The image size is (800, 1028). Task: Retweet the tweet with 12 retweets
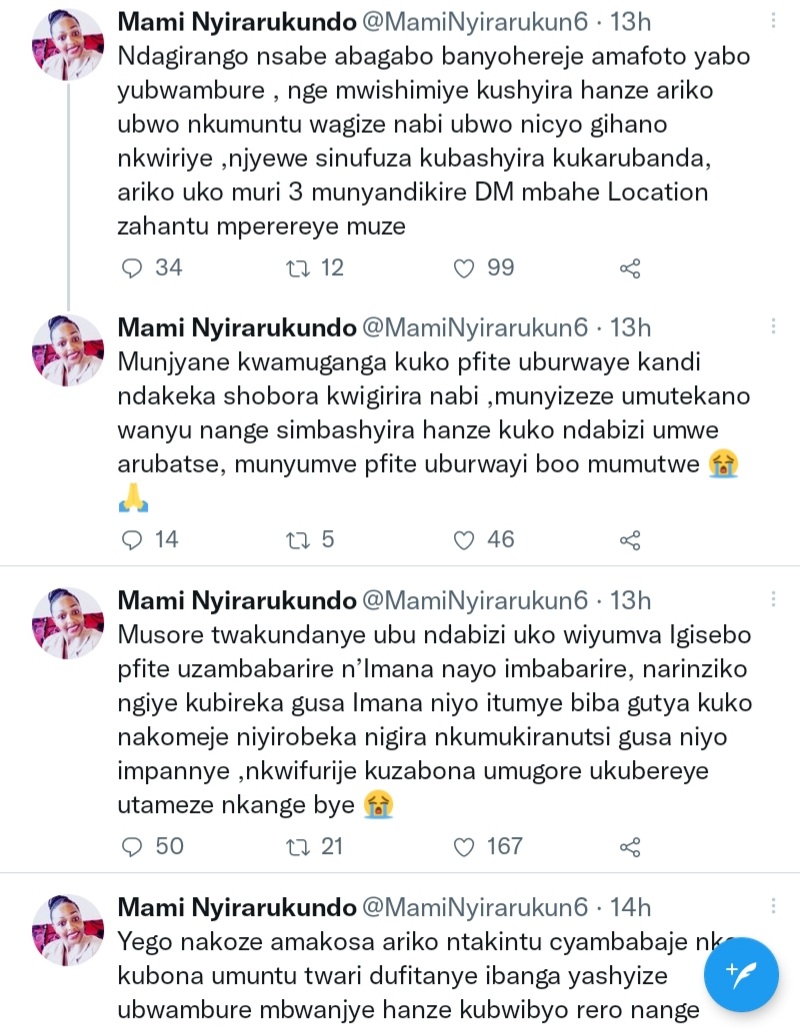coord(299,268)
